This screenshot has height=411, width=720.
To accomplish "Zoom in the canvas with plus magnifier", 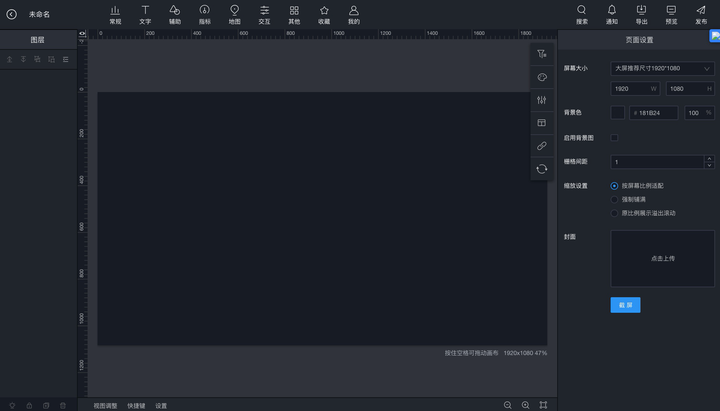I will click(x=525, y=405).
